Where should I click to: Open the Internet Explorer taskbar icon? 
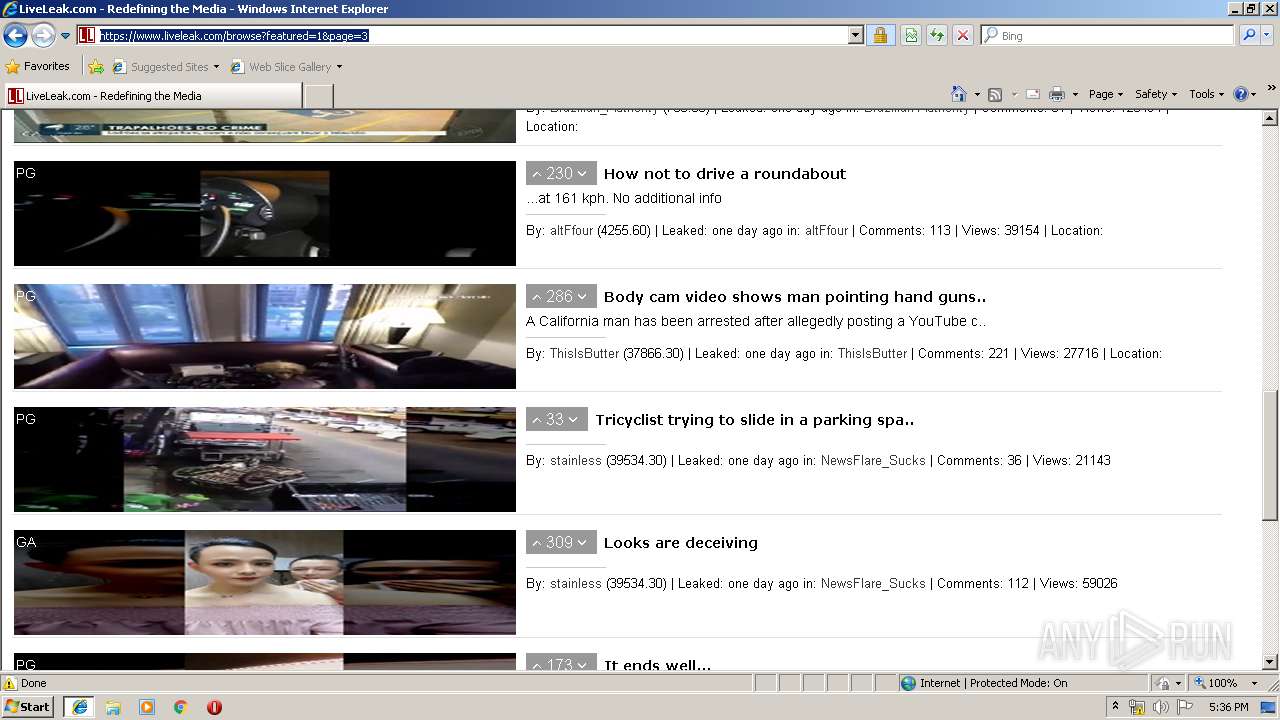pos(79,706)
